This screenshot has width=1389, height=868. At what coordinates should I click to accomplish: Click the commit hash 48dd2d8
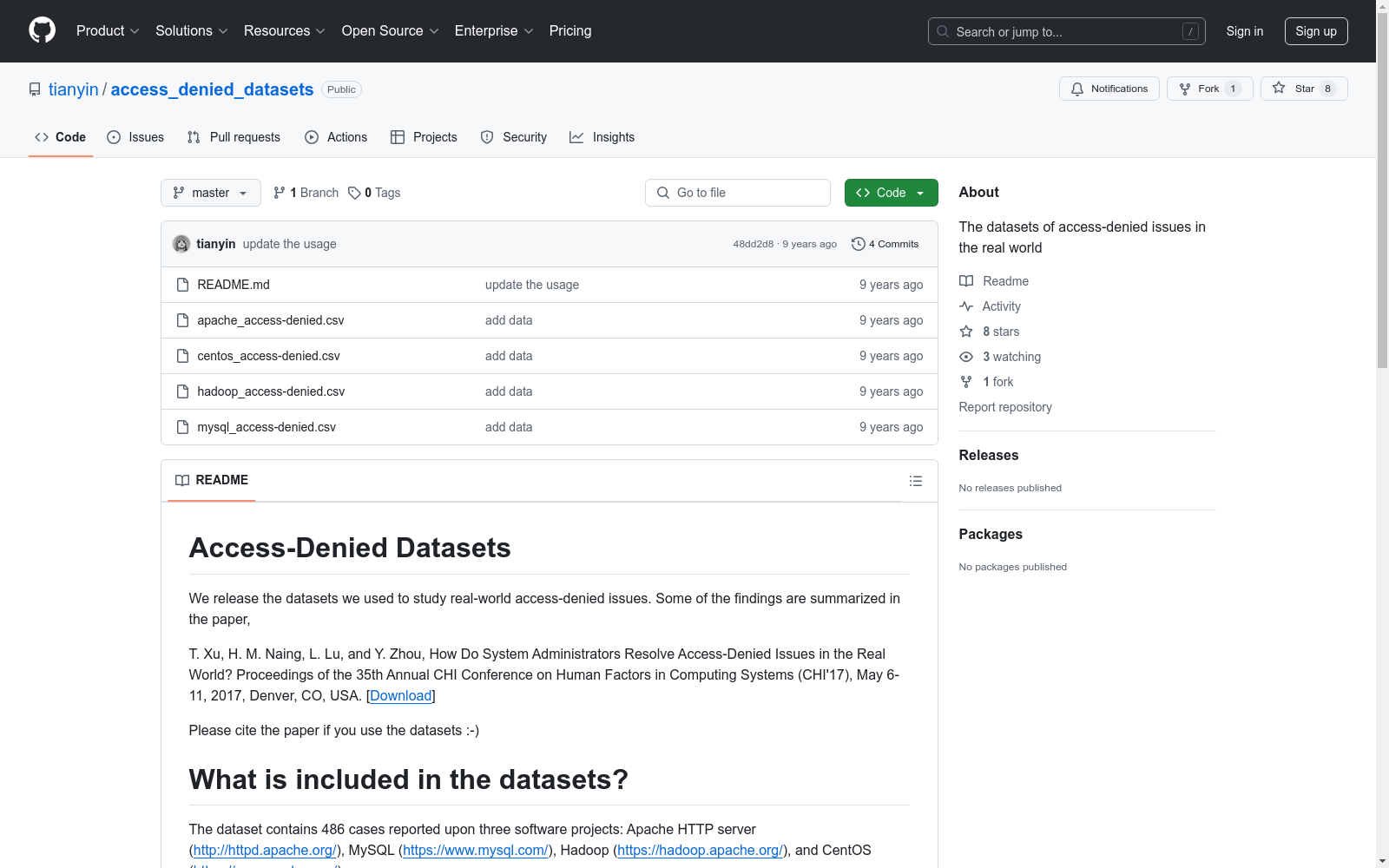754,244
